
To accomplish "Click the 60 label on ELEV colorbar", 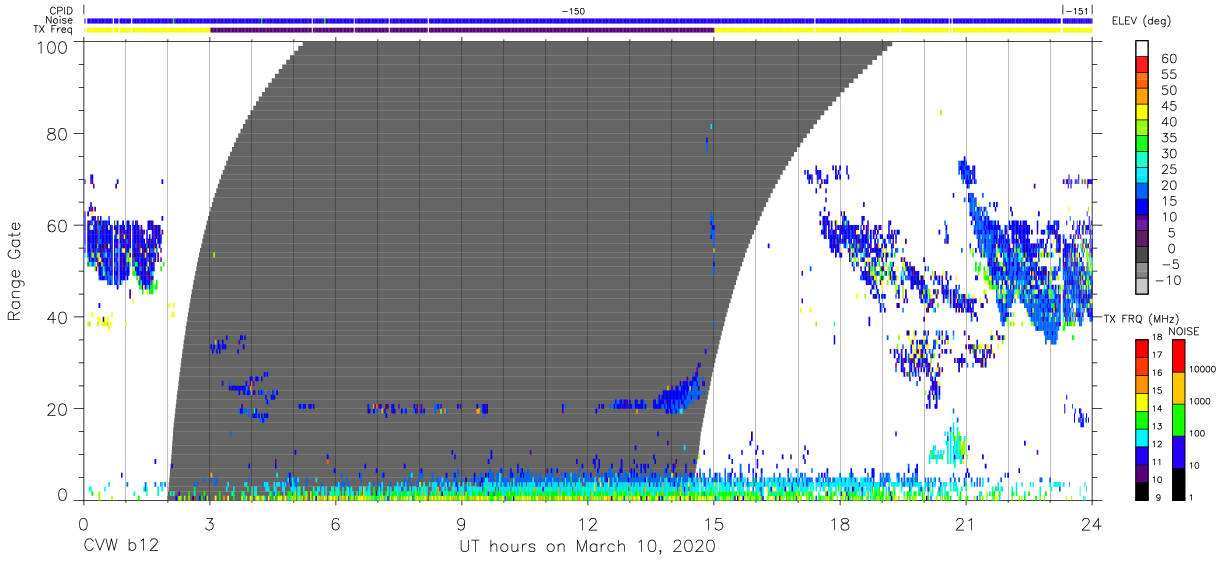I will tap(1167, 58).
